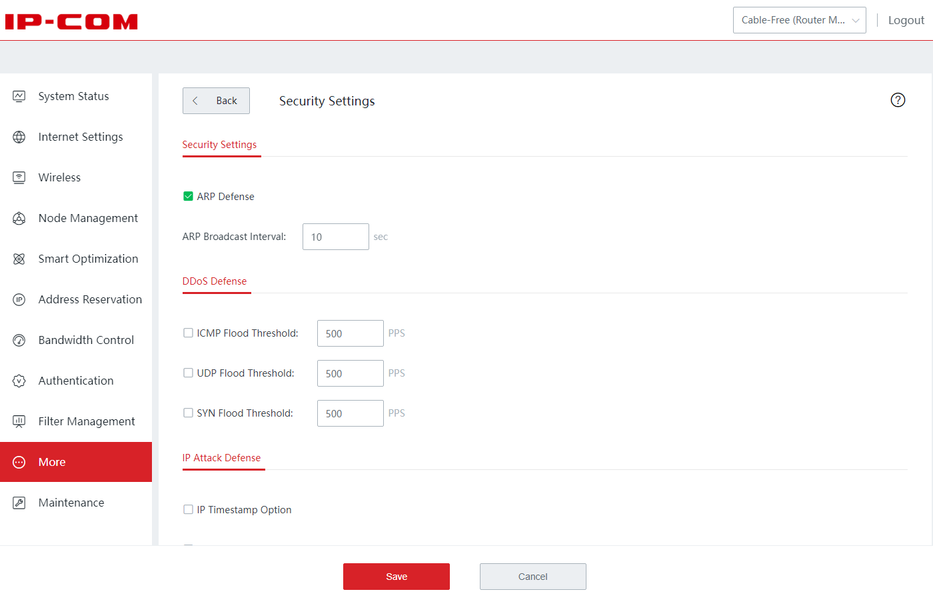Enable the ICMP Flood Threshold checkbox
This screenshot has height=600, width=933.
(x=188, y=333)
